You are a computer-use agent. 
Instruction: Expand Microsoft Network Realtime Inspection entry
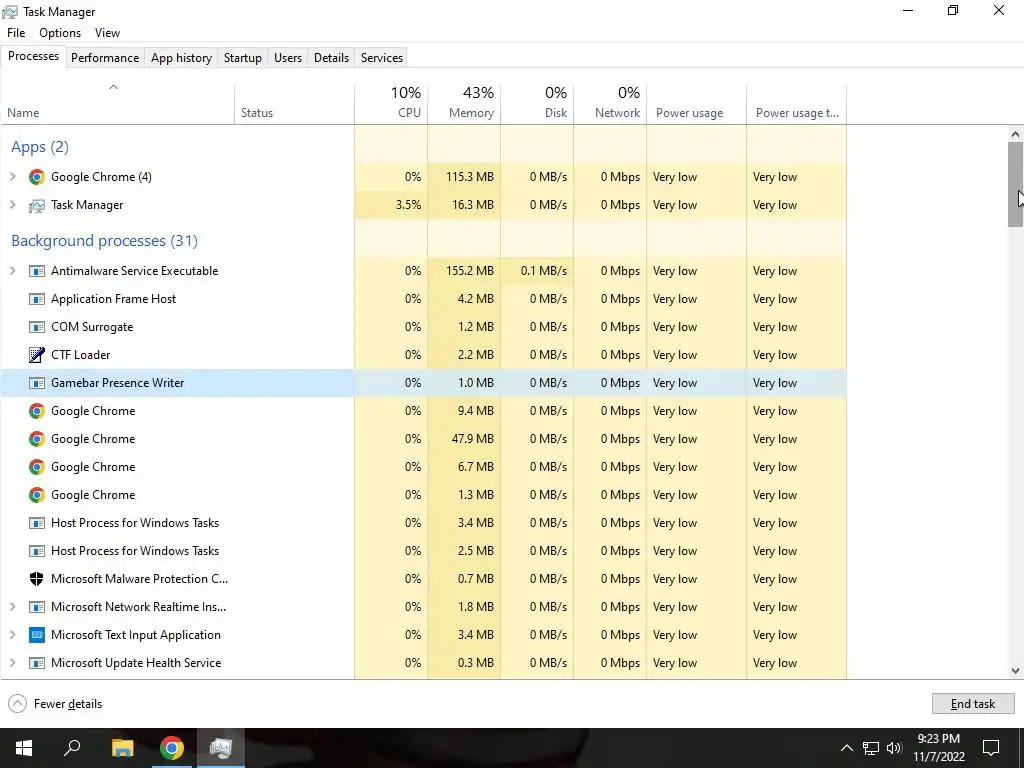(x=12, y=607)
